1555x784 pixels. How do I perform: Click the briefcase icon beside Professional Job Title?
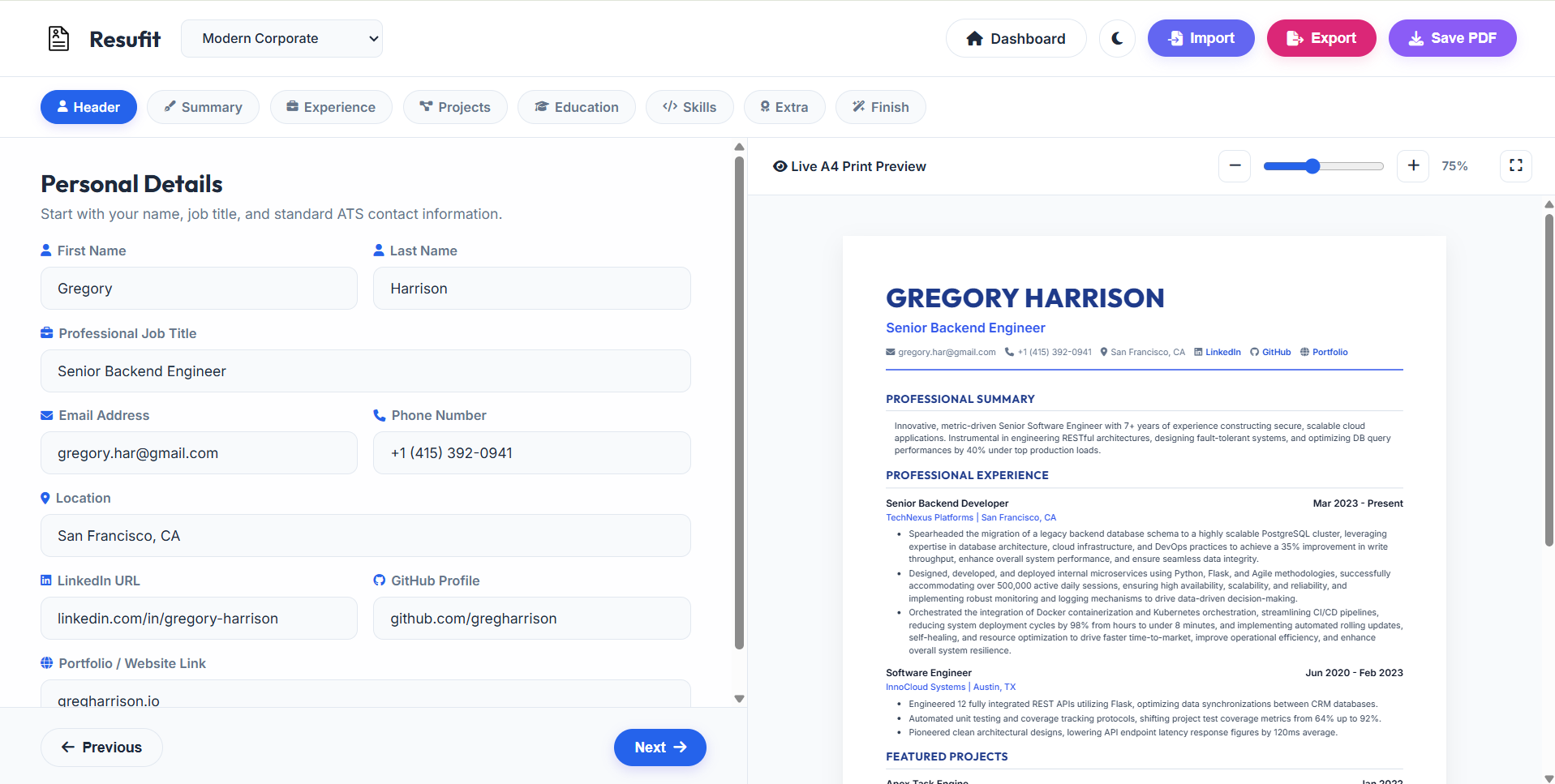pyautogui.click(x=47, y=333)
